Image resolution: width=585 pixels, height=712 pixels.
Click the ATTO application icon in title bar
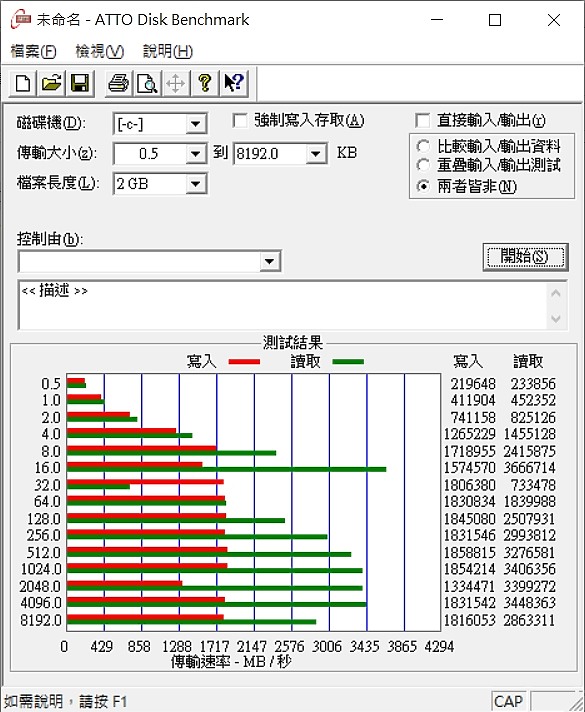tap(21, 20)
